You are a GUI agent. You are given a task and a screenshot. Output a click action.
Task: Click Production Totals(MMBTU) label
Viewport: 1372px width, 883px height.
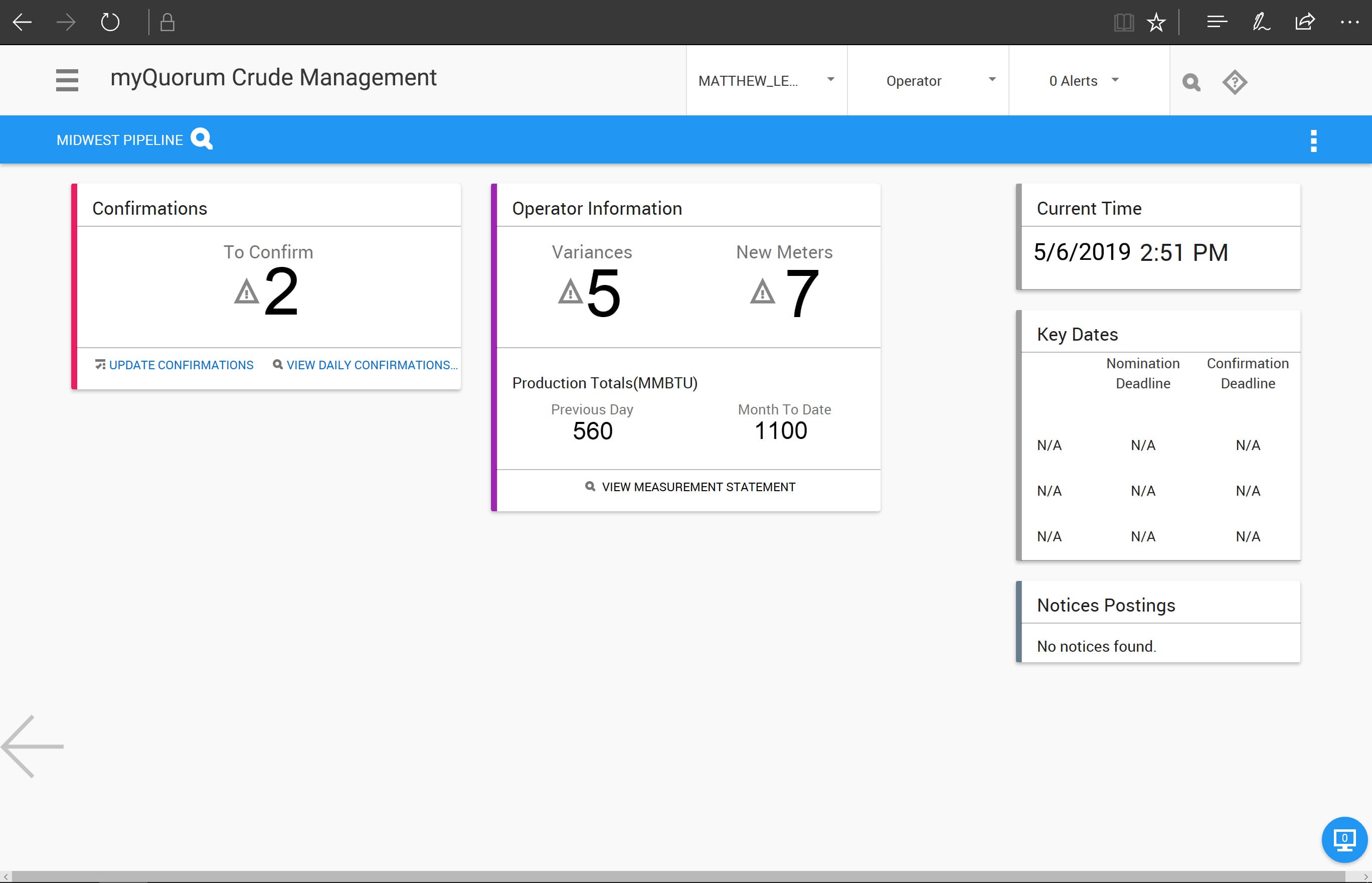(x=605, y=383)
